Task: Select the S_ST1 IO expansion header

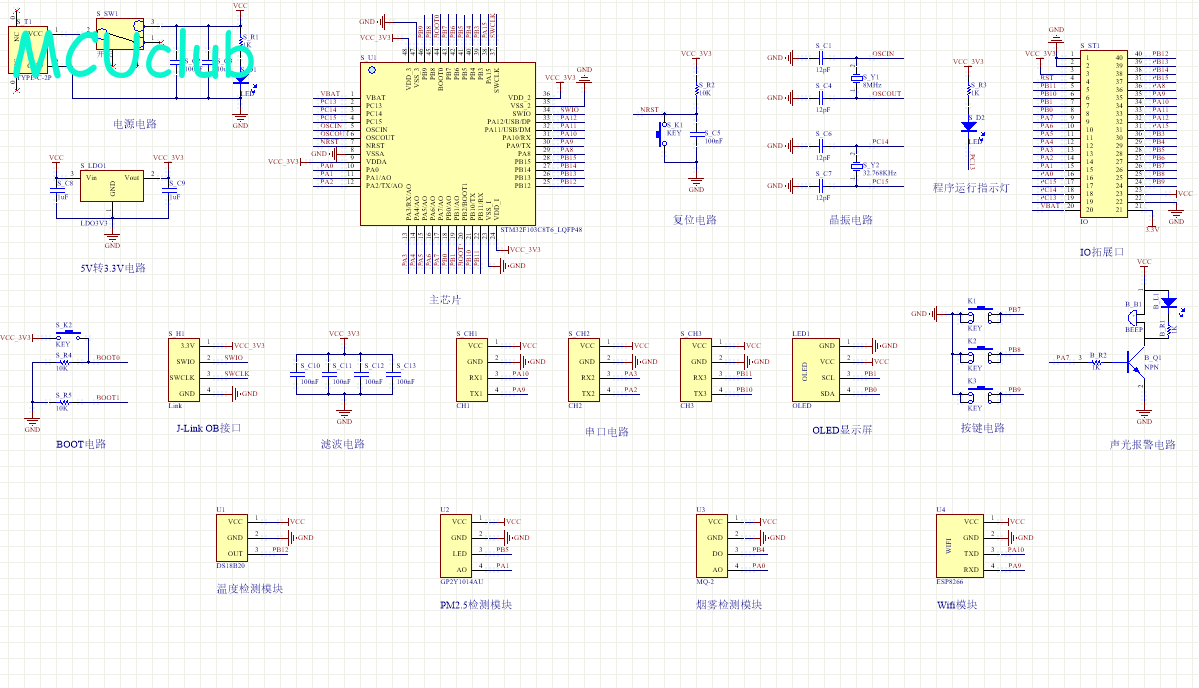Action: tap(1104, 135)
